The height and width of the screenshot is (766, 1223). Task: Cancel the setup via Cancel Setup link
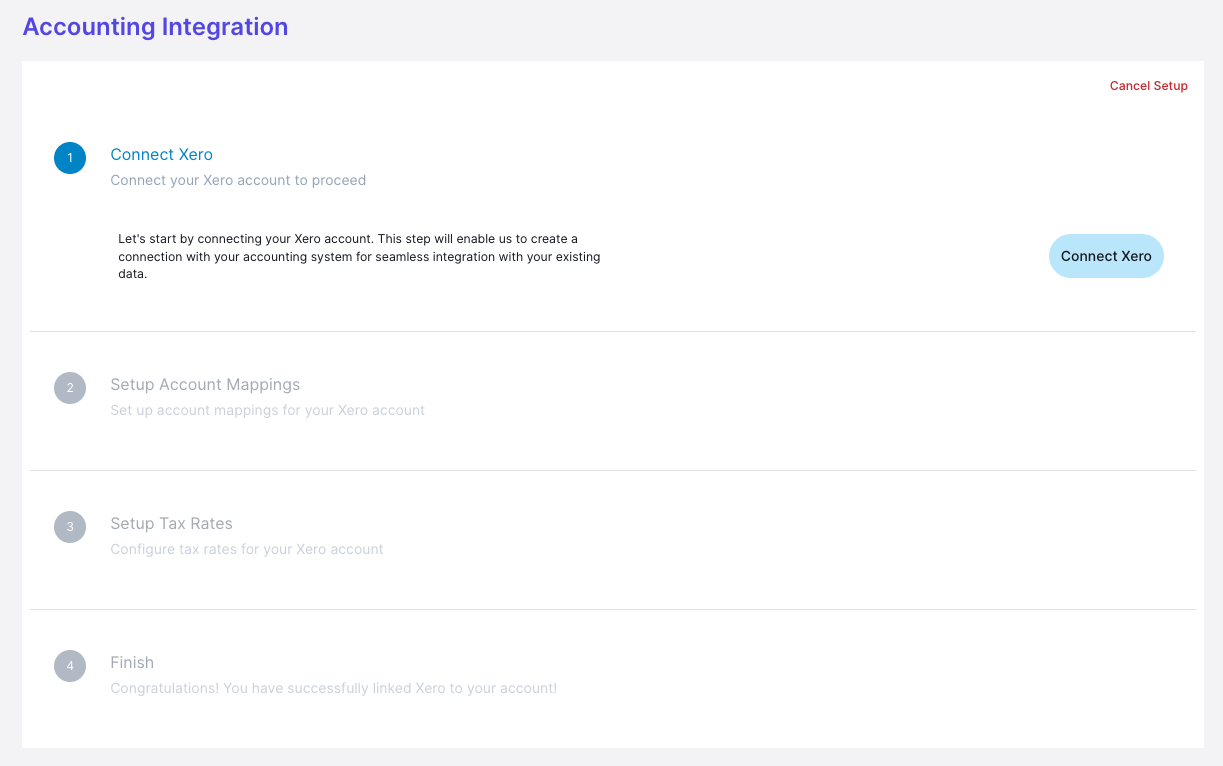1149,86
